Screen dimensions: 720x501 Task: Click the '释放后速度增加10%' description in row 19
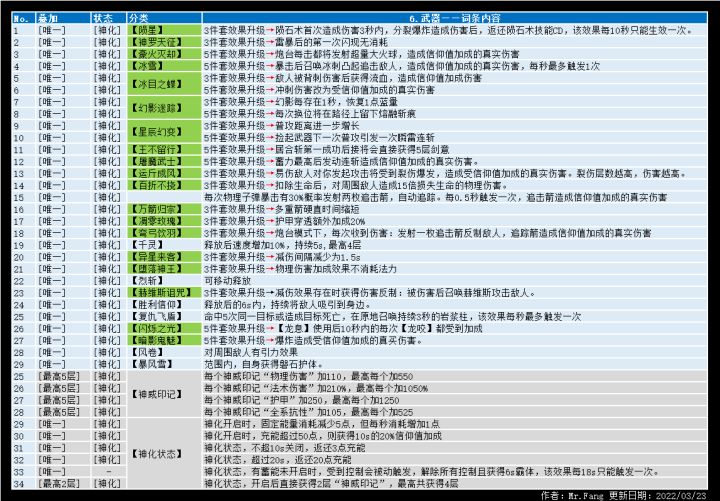282,245
